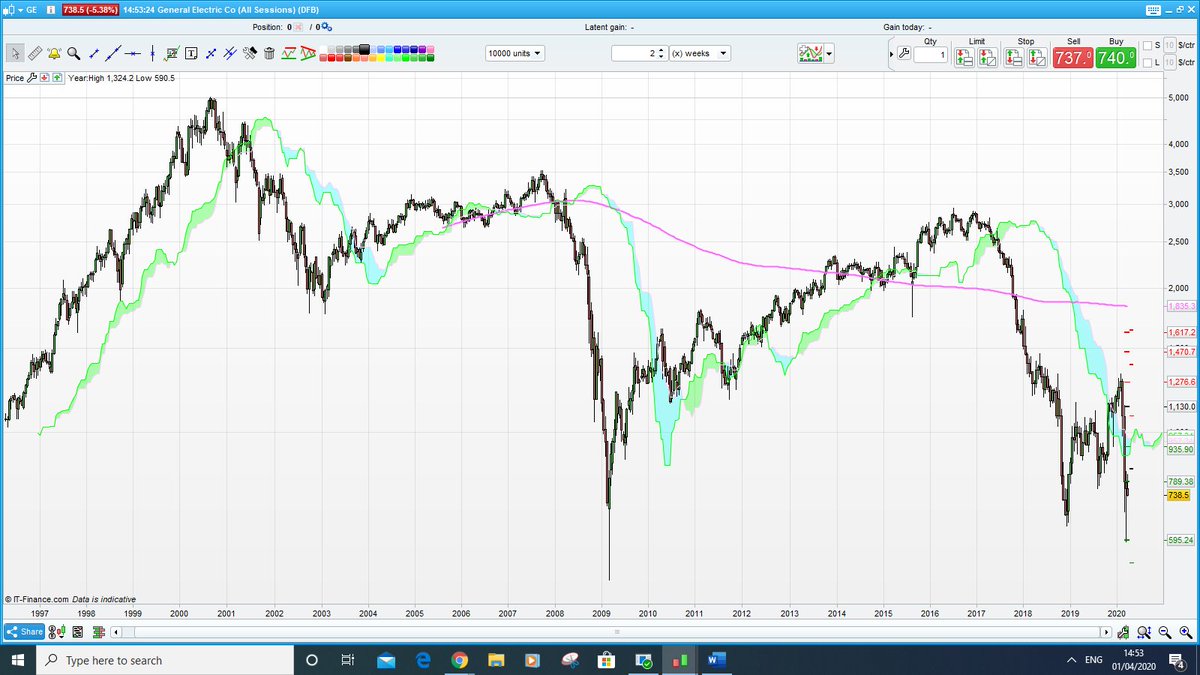Select the text annotation tool
The image size is (1200, 675).
pyautogui.click(x=191, y=53)
